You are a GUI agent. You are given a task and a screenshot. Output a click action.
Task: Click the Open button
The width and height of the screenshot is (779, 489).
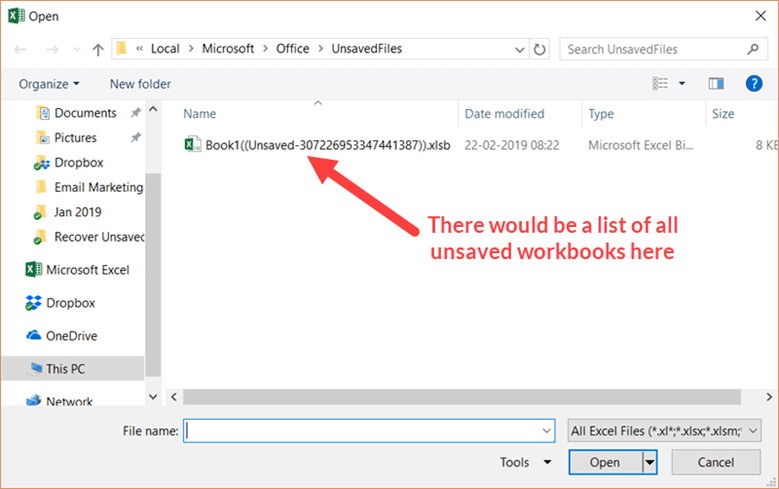605,462
